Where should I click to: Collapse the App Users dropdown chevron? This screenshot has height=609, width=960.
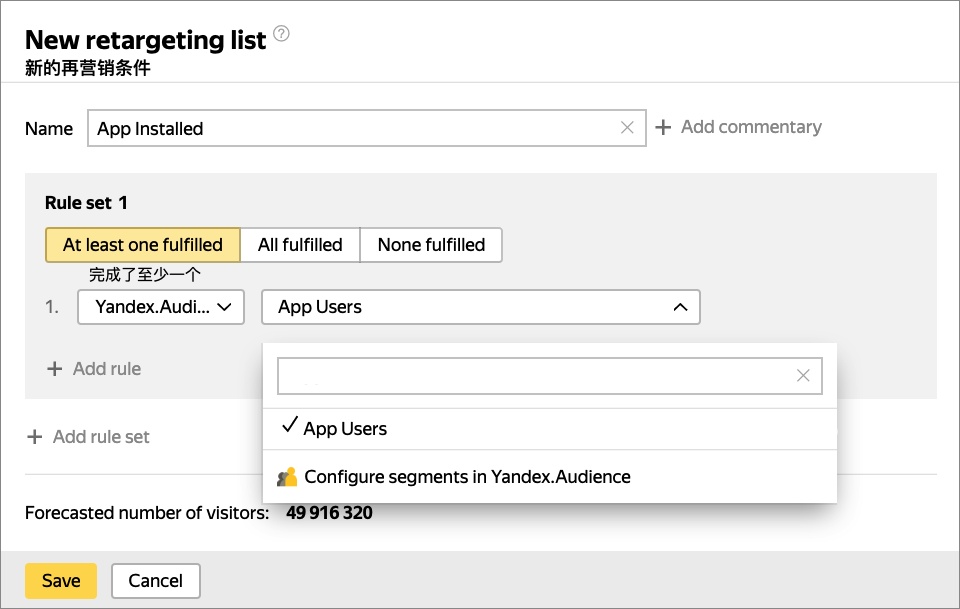680,307
